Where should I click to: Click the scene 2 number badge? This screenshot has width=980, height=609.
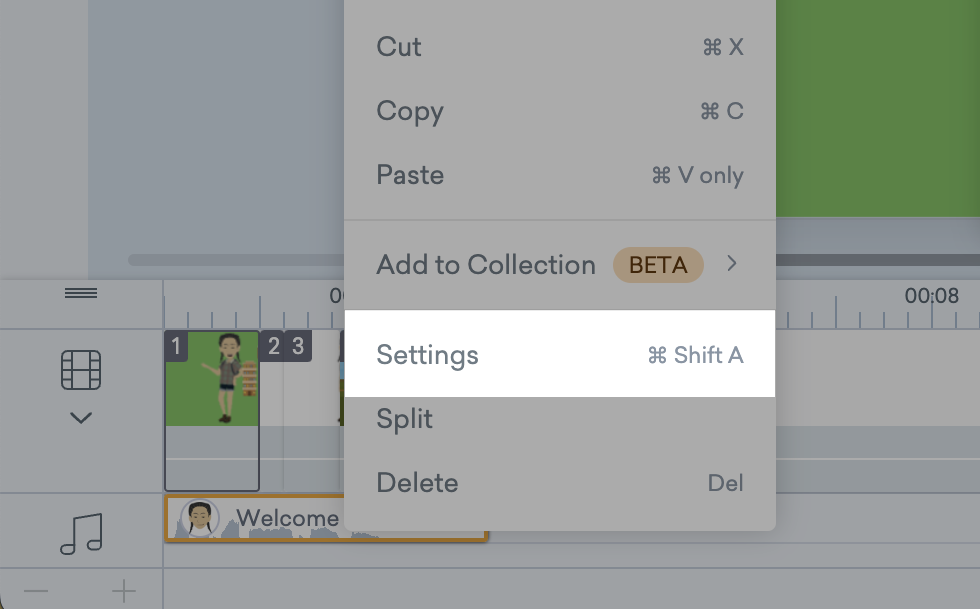273,346
